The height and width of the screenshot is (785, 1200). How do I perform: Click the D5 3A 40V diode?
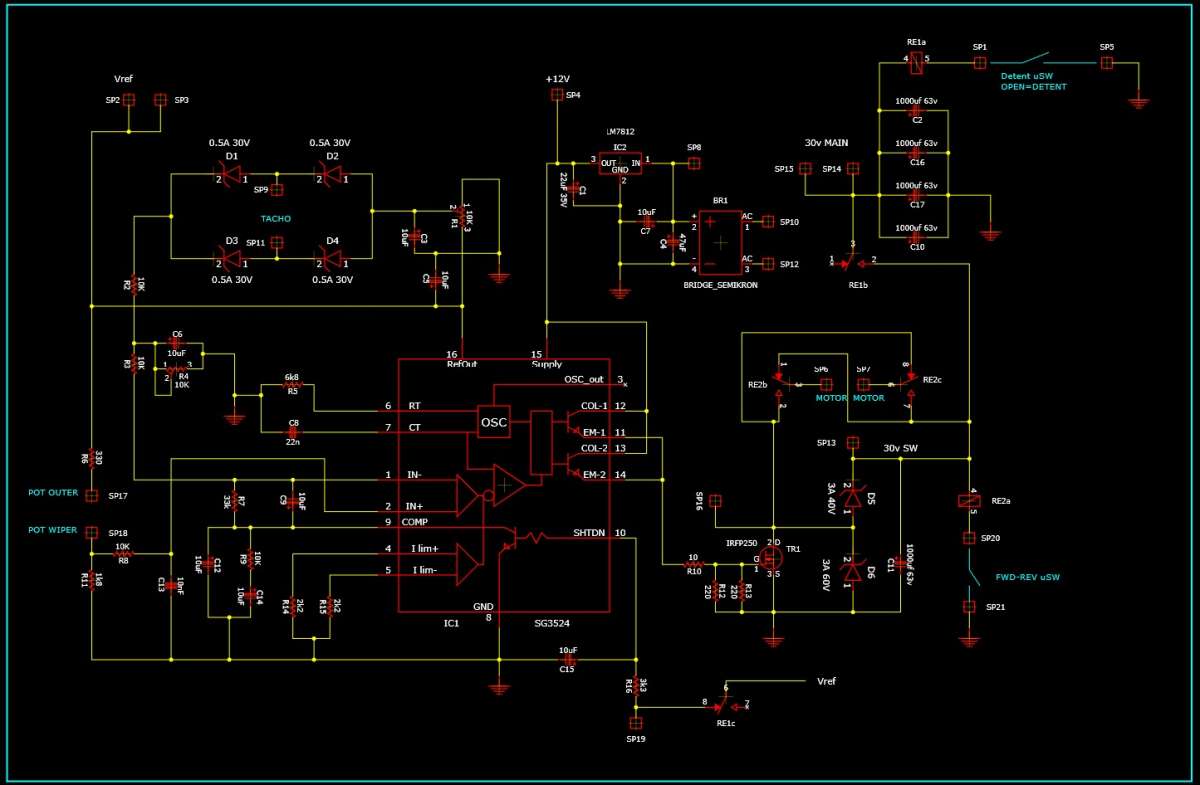pos(852,497)
